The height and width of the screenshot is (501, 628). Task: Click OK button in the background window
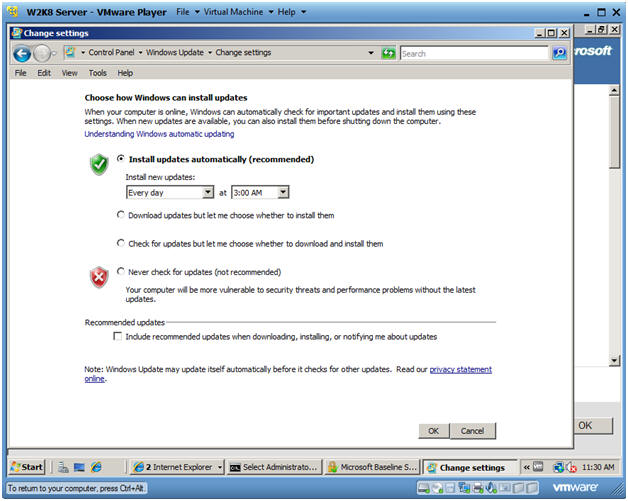pos(593,425)
